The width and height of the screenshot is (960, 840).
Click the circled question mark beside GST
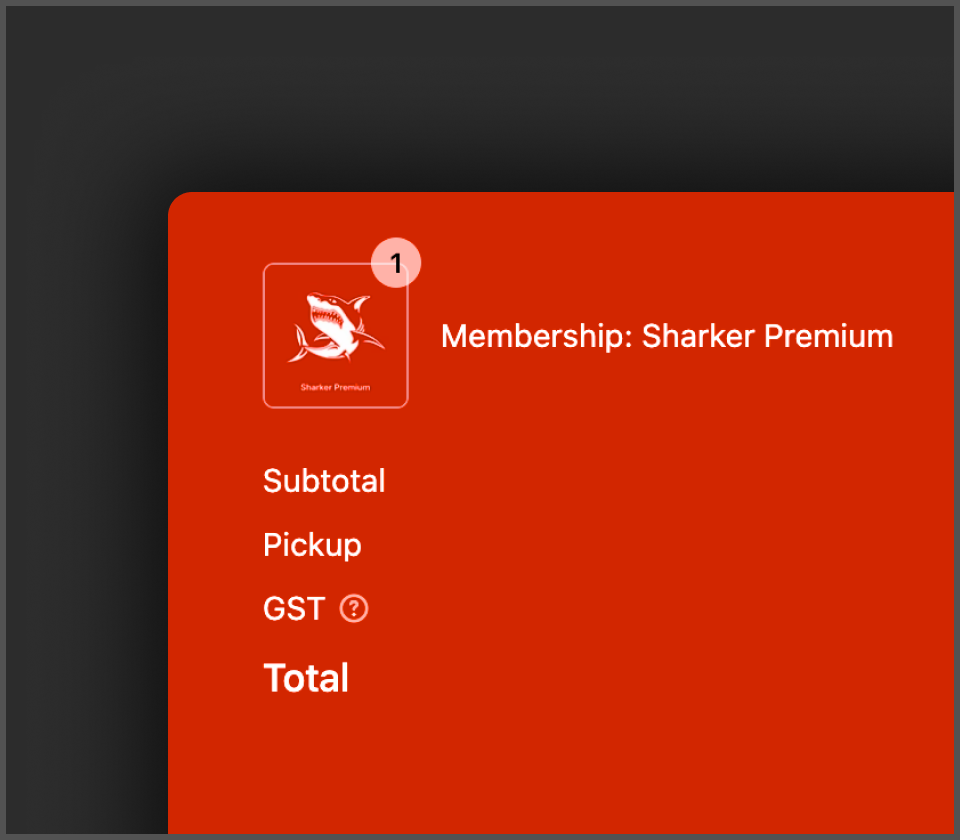353,608
